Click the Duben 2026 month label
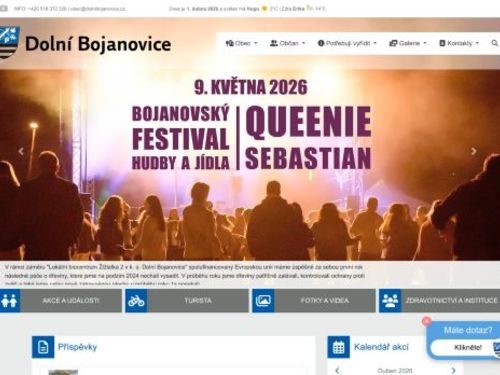The height and width of the screenshot is (375, 500). 395,371
